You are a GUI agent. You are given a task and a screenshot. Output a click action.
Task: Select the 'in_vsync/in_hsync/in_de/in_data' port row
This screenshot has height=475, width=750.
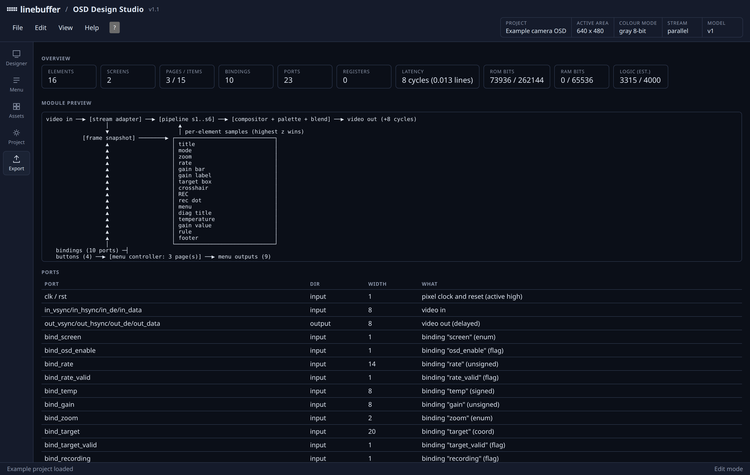pyautogui.click(x=391, y=310)
